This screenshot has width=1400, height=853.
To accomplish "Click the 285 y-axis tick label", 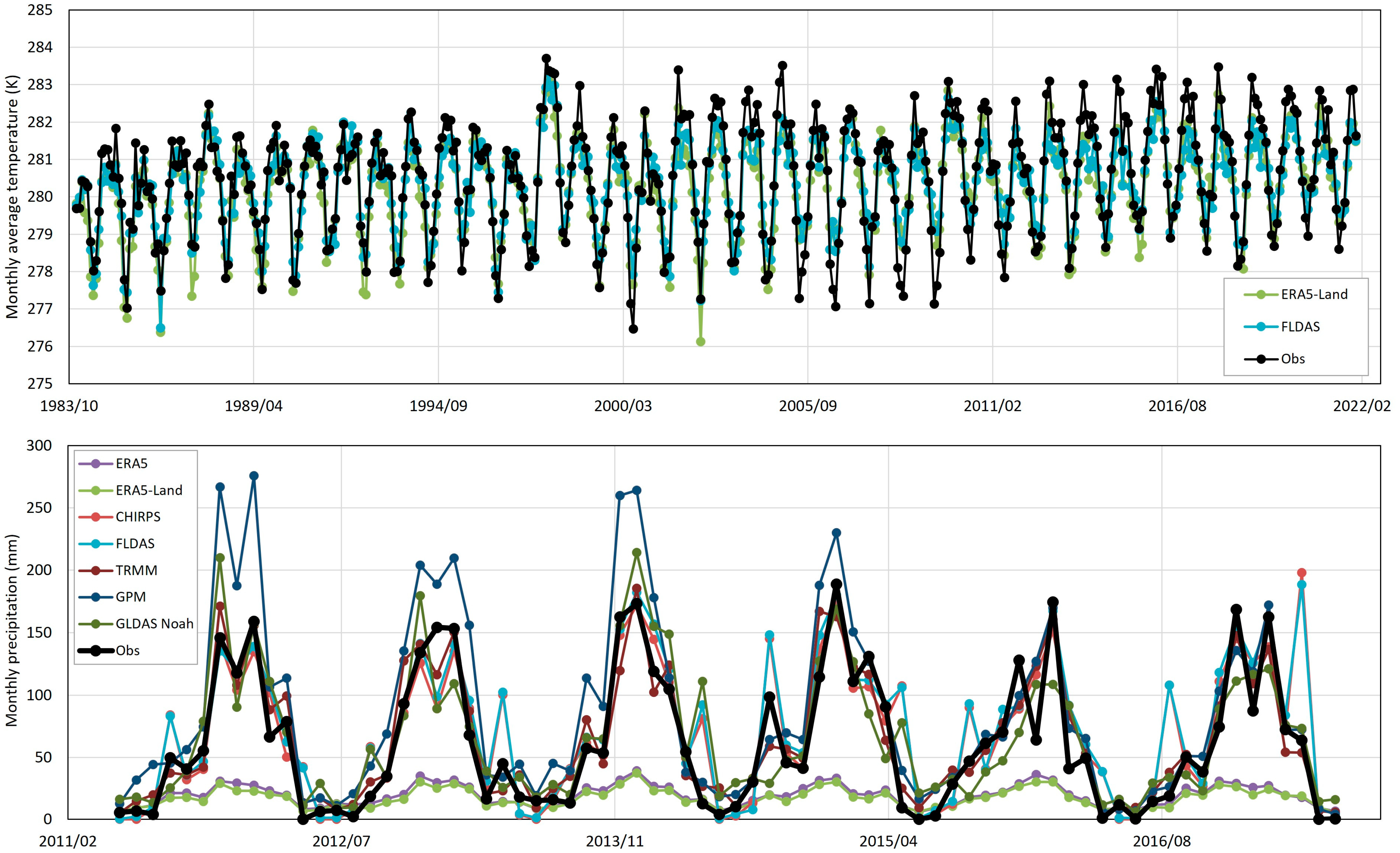I will 40,10.
